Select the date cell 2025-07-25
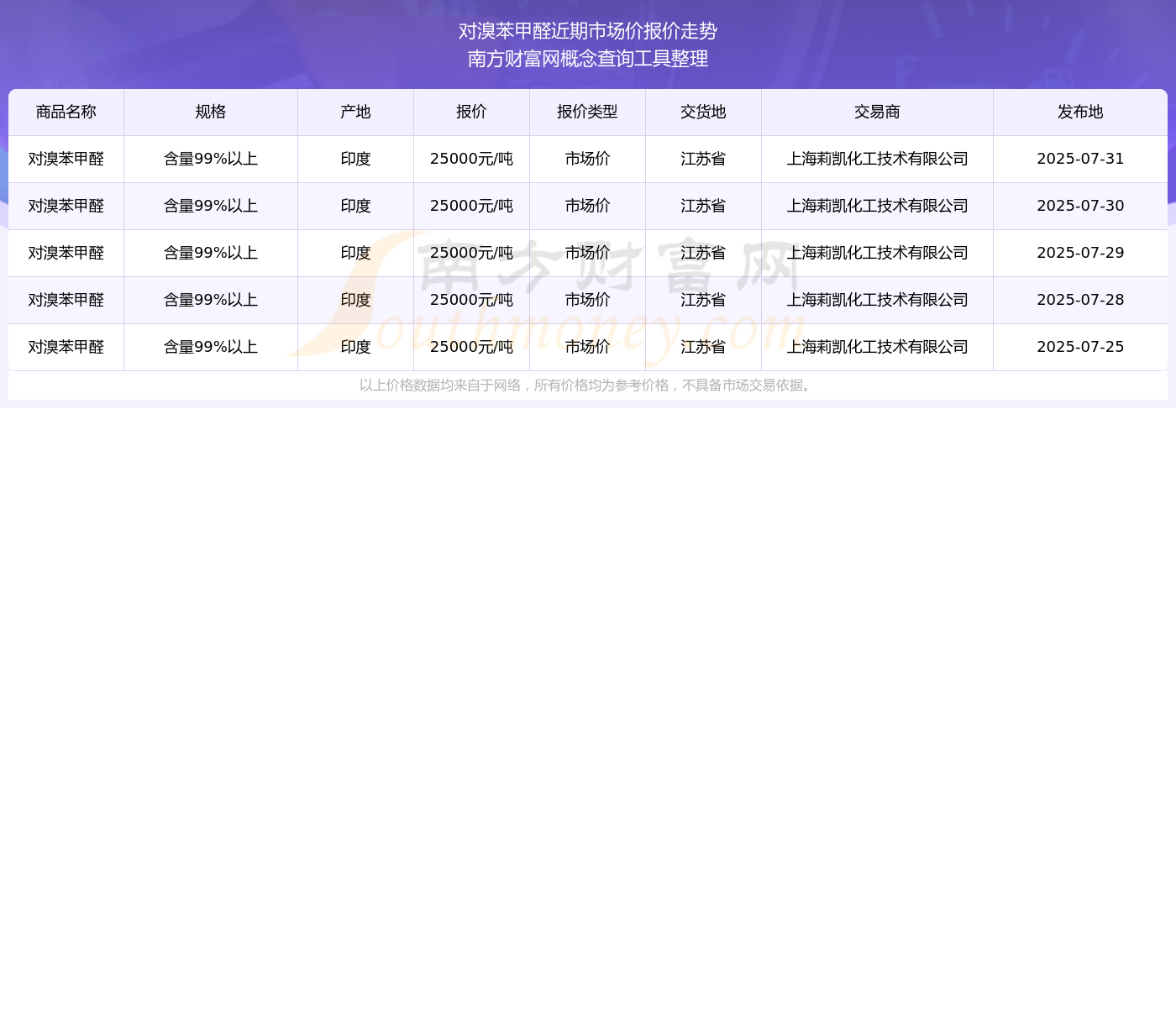The image size is (1176, 1012). [1081, 347]
